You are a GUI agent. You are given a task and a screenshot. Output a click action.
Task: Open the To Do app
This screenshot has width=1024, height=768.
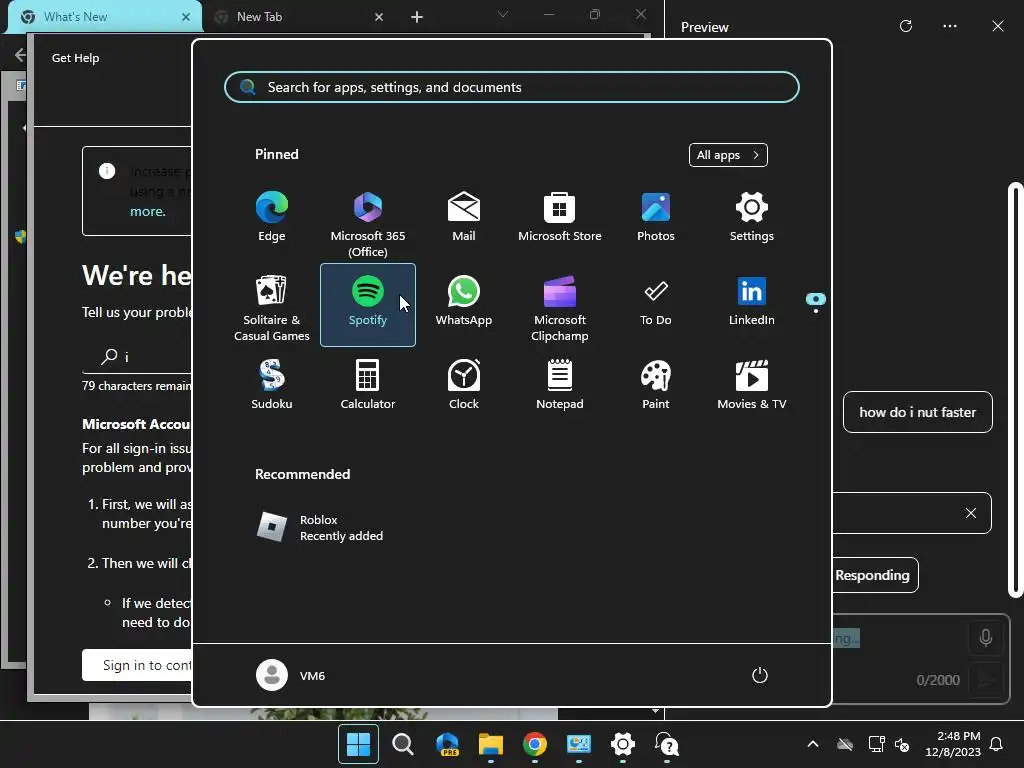(656, 302)
